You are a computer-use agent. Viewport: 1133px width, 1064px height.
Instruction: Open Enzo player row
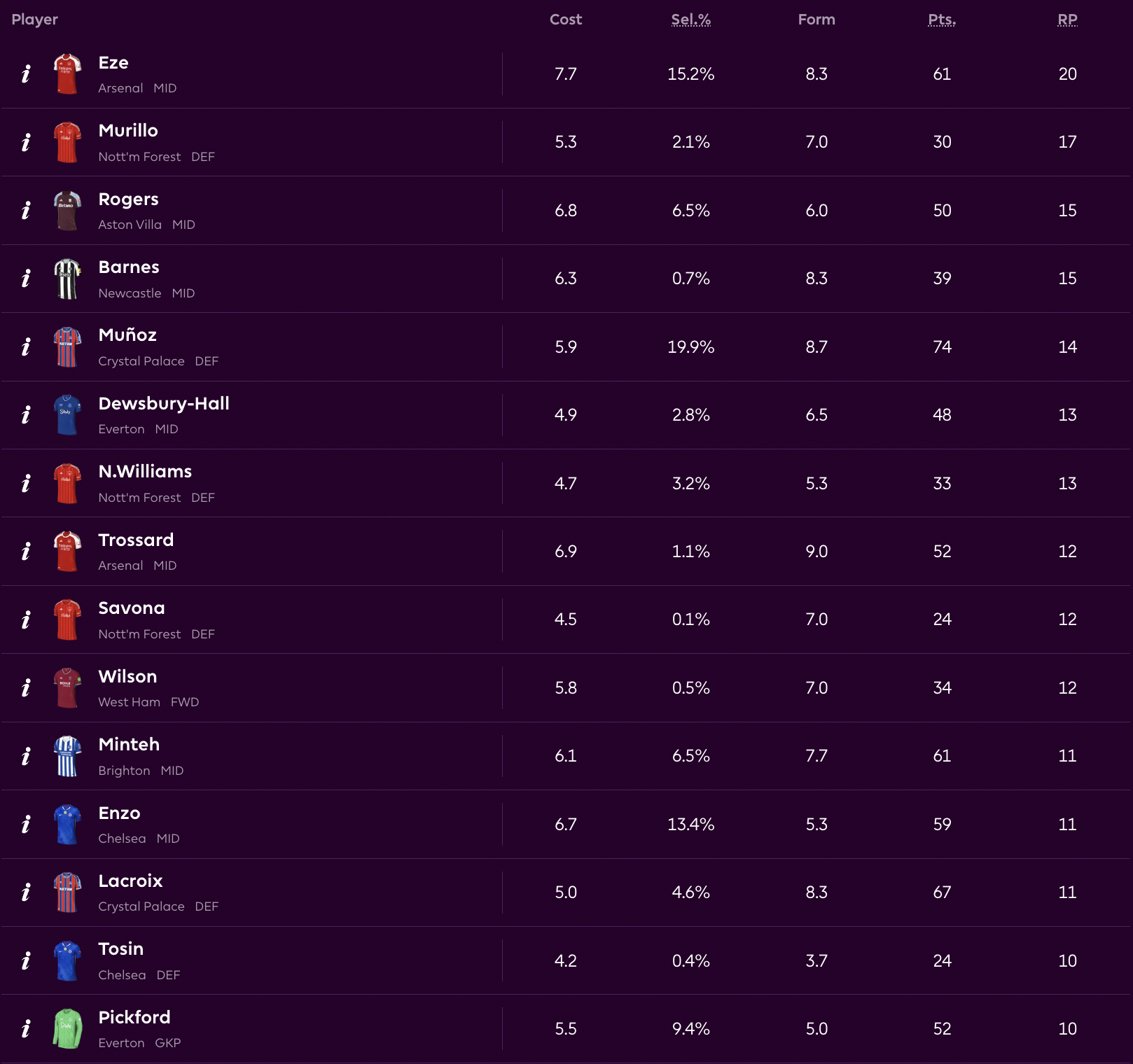coord(119,813)
